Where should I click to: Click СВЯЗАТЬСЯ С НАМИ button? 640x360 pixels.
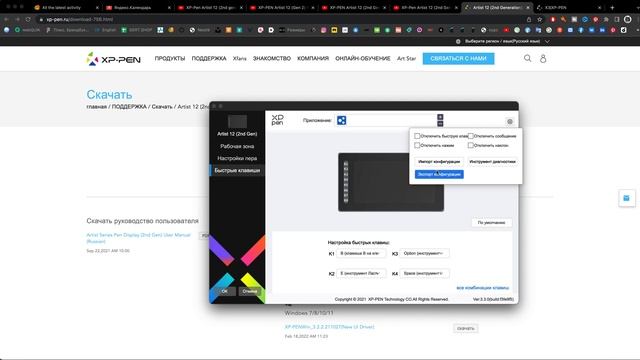458,59
